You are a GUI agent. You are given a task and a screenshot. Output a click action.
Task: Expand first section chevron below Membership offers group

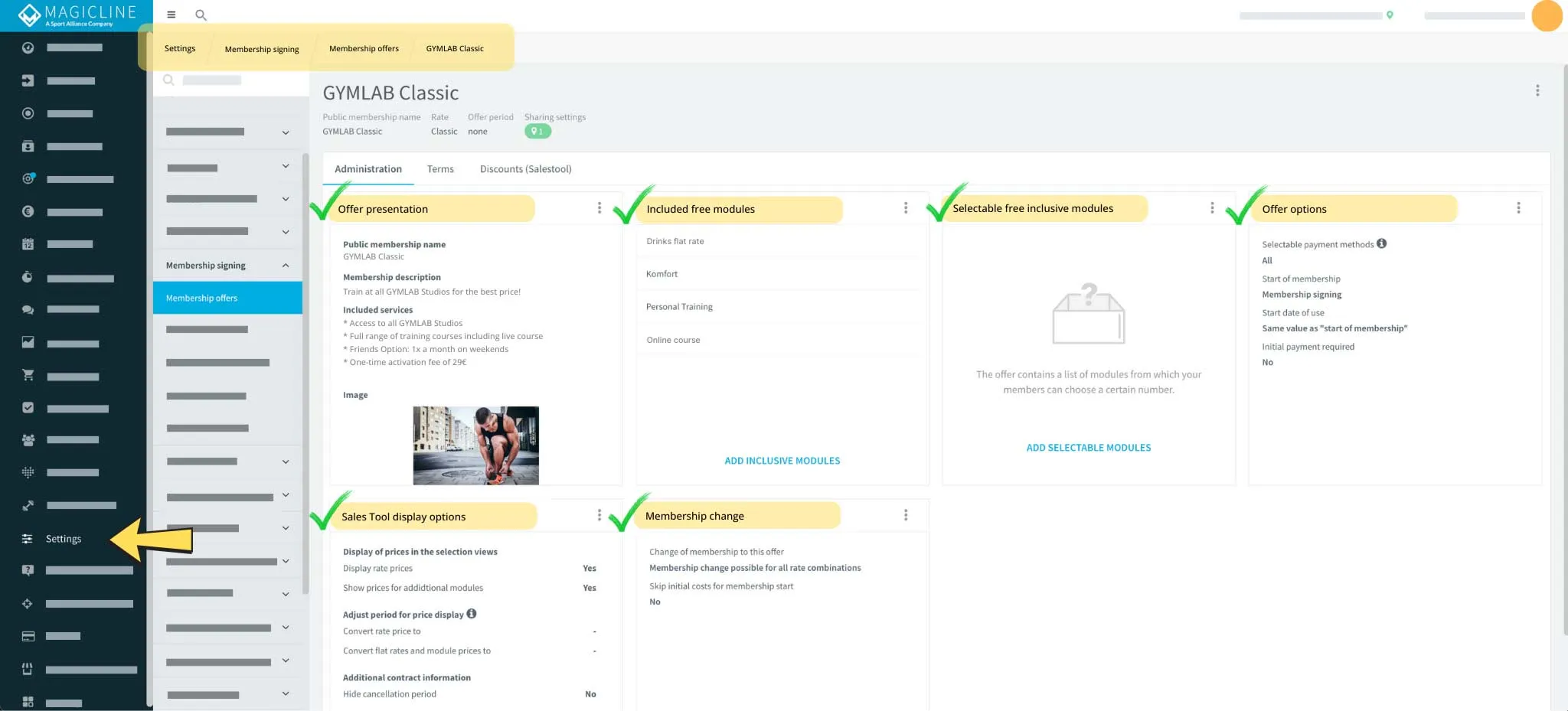286,461
